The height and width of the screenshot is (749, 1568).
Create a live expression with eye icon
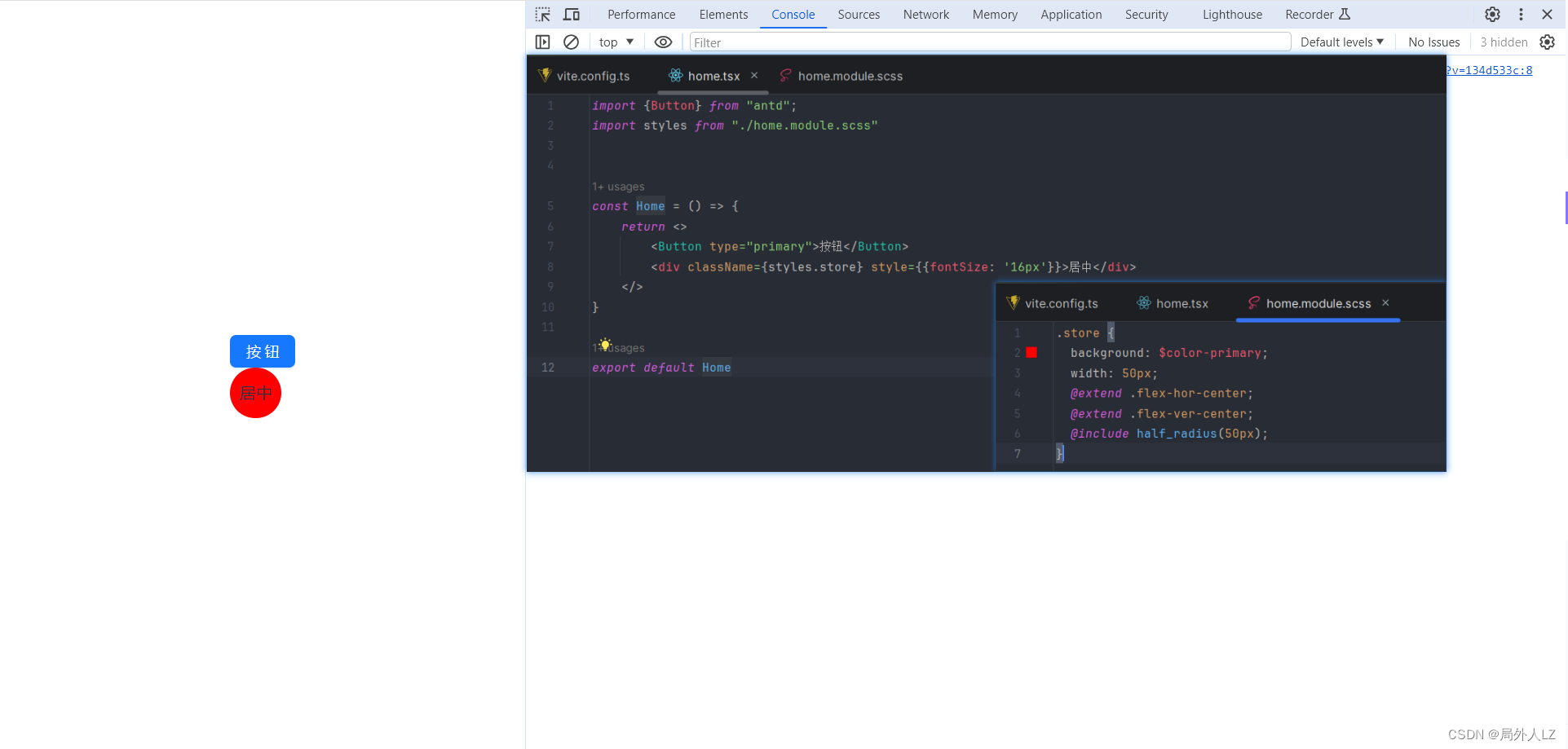tap(664, 42)
